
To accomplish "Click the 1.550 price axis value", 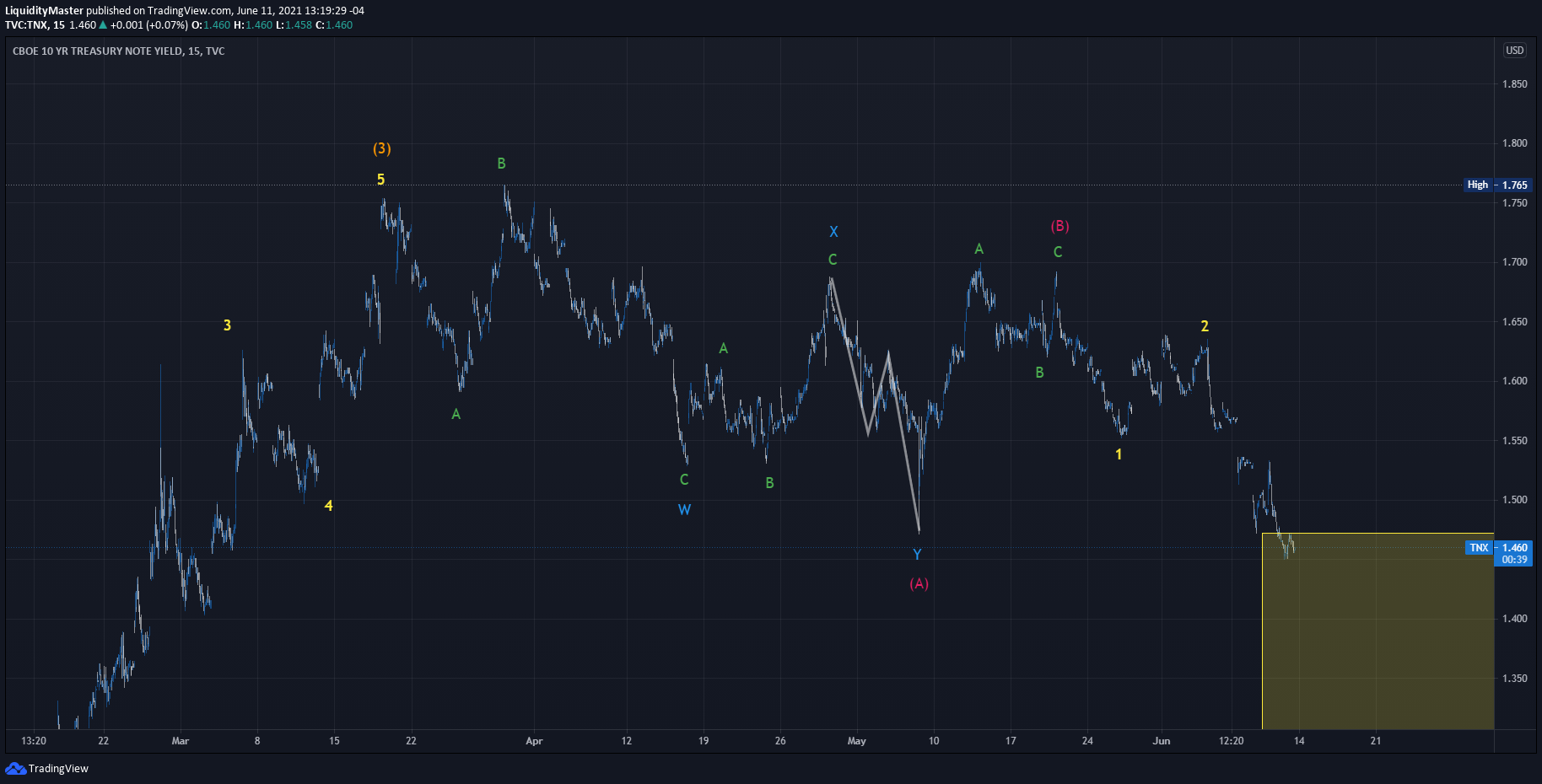I will pyautogui.click(x=1515, y=441).
